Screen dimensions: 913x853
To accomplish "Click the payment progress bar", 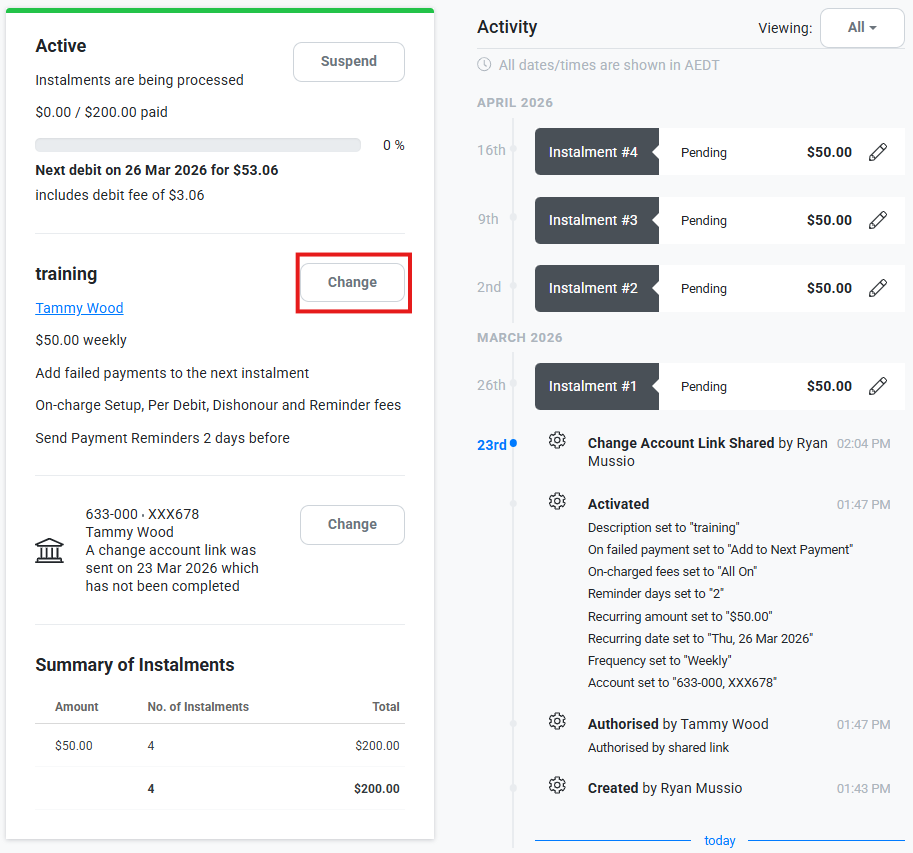I will (198, 145).
